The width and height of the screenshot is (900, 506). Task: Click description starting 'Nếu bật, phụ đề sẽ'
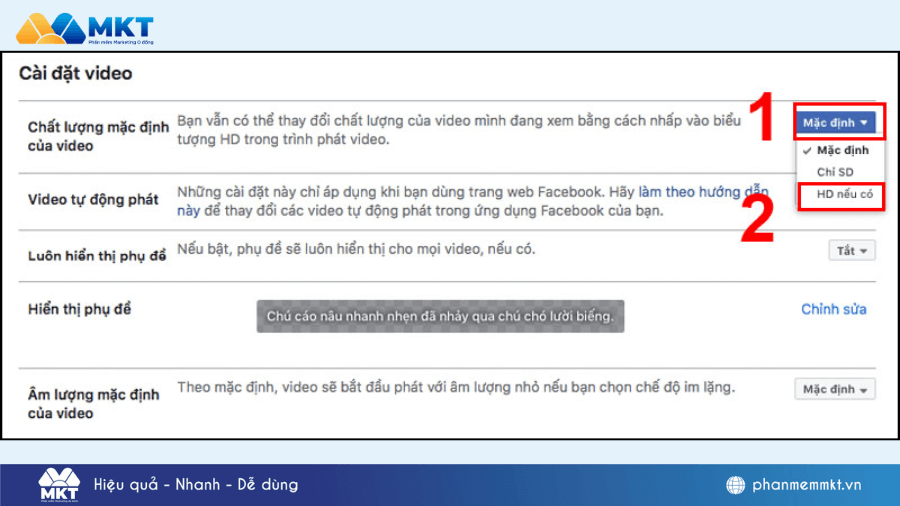(x=356, y=249)
